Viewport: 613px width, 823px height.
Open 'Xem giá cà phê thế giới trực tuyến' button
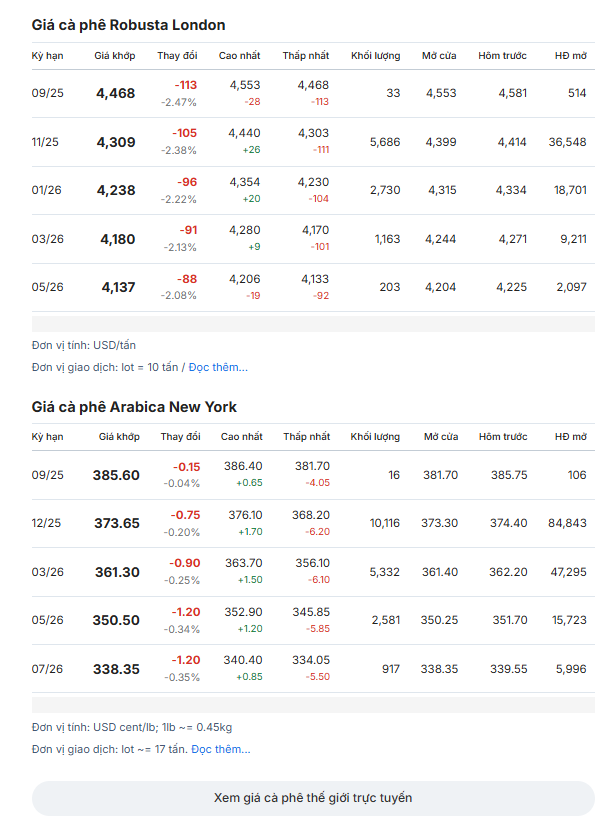tap(313, 798)
